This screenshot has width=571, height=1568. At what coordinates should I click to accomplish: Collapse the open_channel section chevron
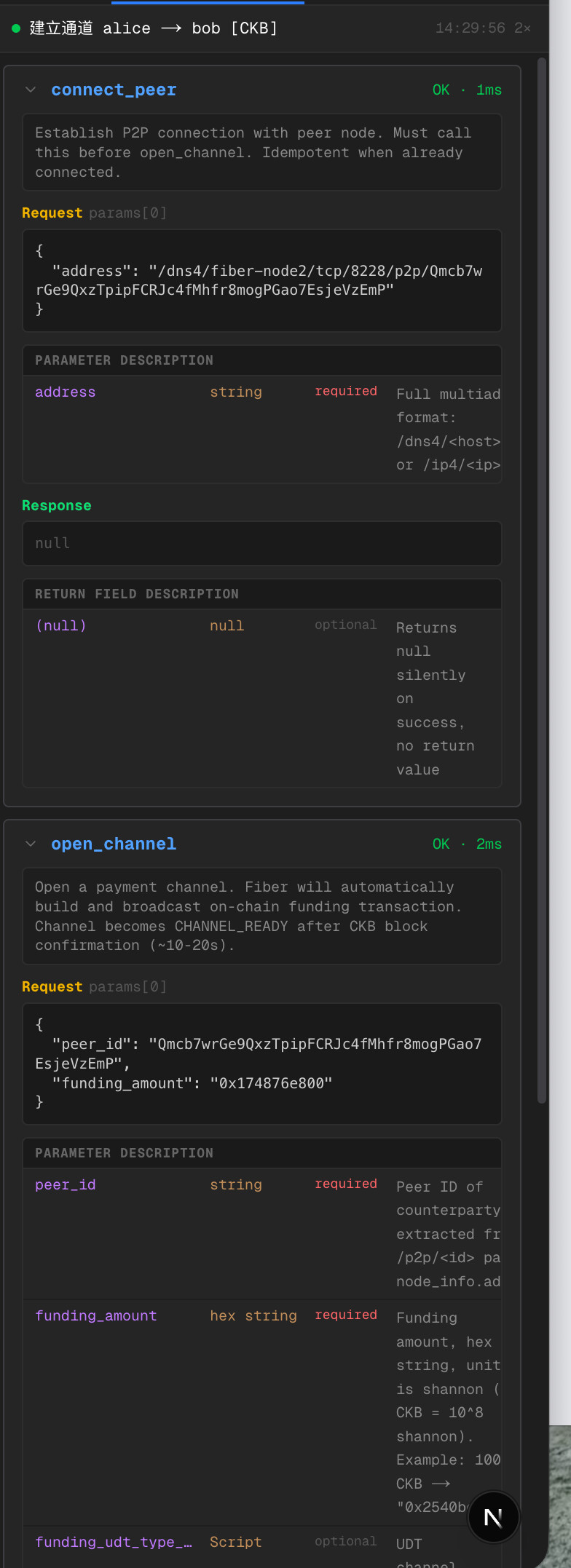point(31,844)
